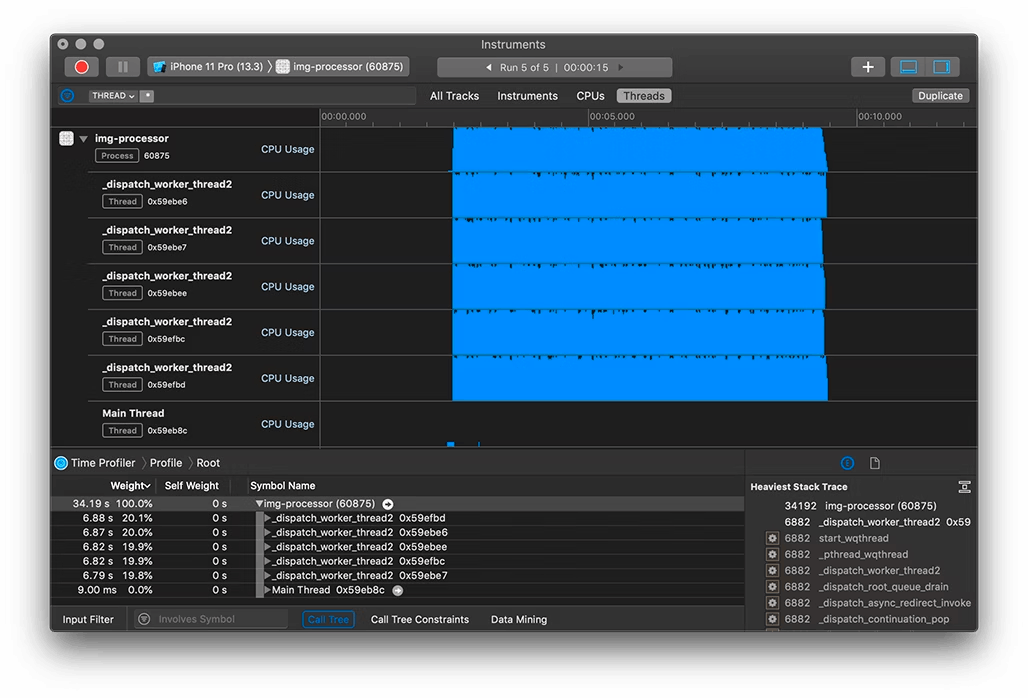Click focus arrow on Main Thread row
Screen dimensions: 1028x698
click(x=397, y=591)
